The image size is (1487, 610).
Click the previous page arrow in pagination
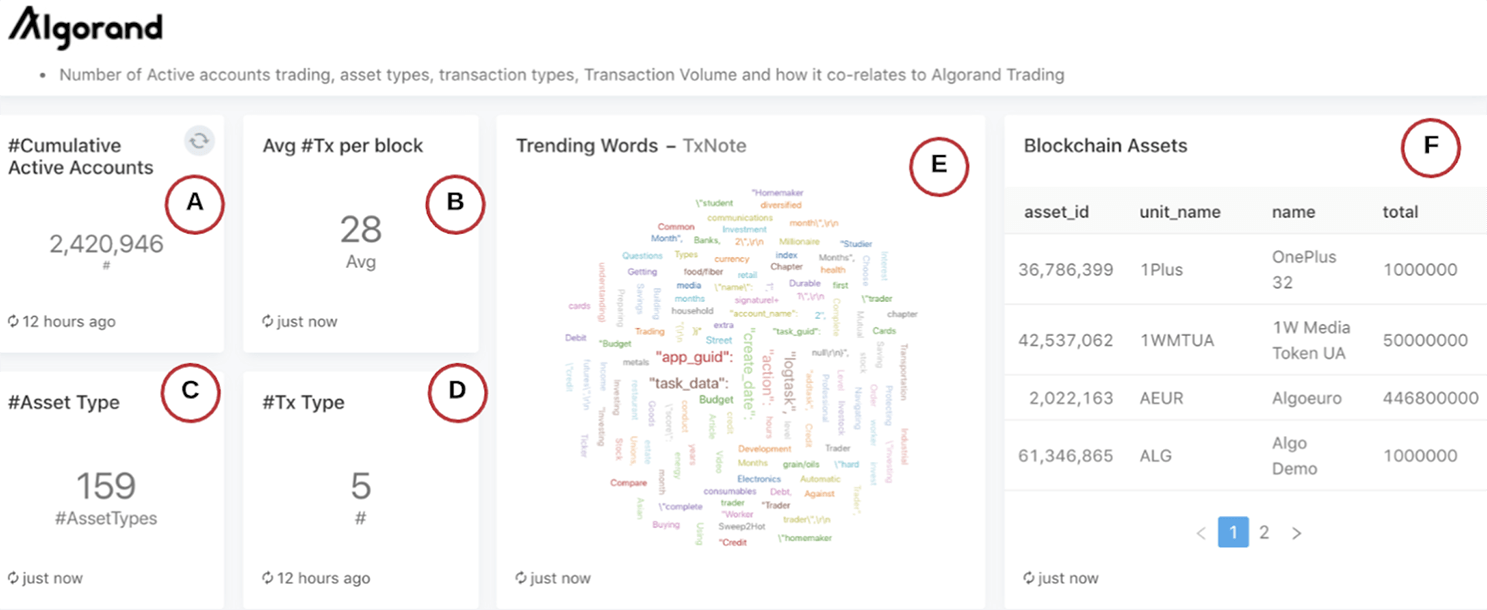(1201, 533)
